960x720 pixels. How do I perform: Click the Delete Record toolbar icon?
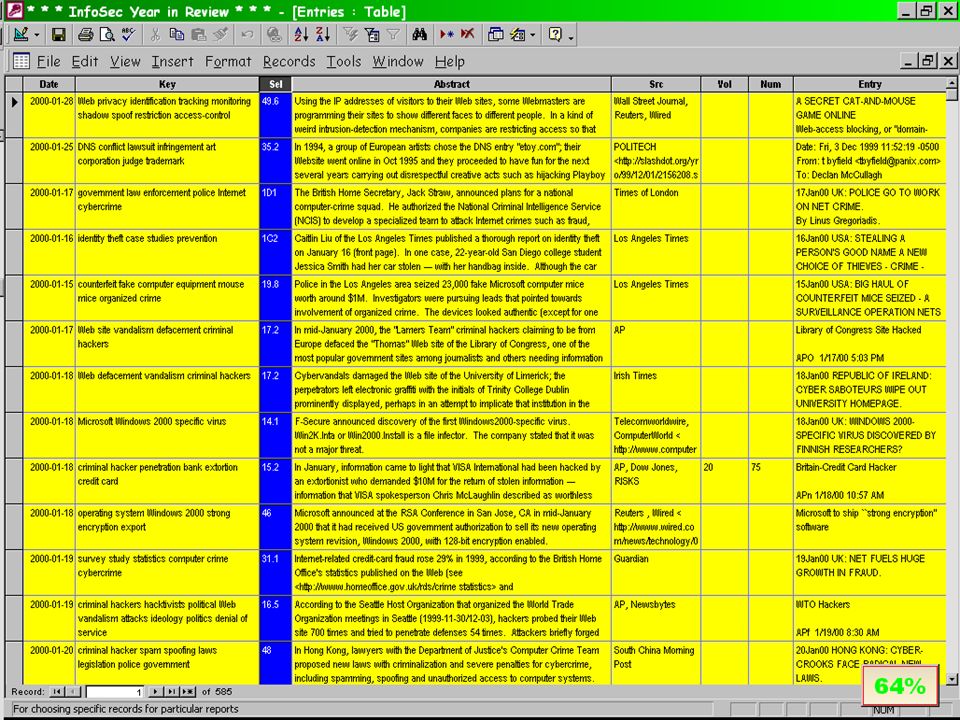tap(468, 35)
